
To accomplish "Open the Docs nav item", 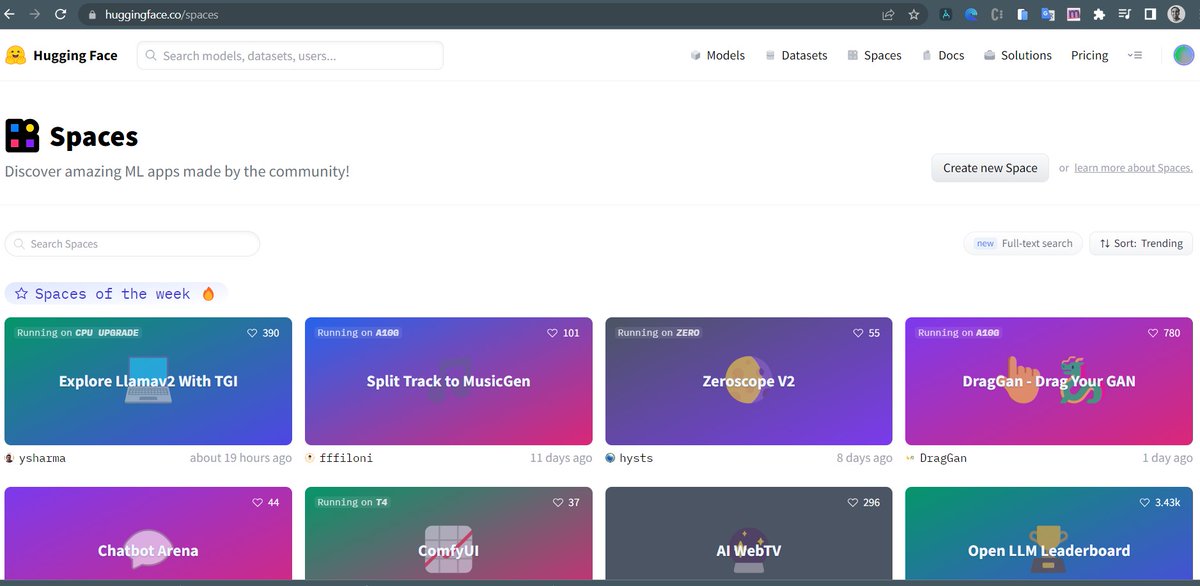I will (942, 55).
